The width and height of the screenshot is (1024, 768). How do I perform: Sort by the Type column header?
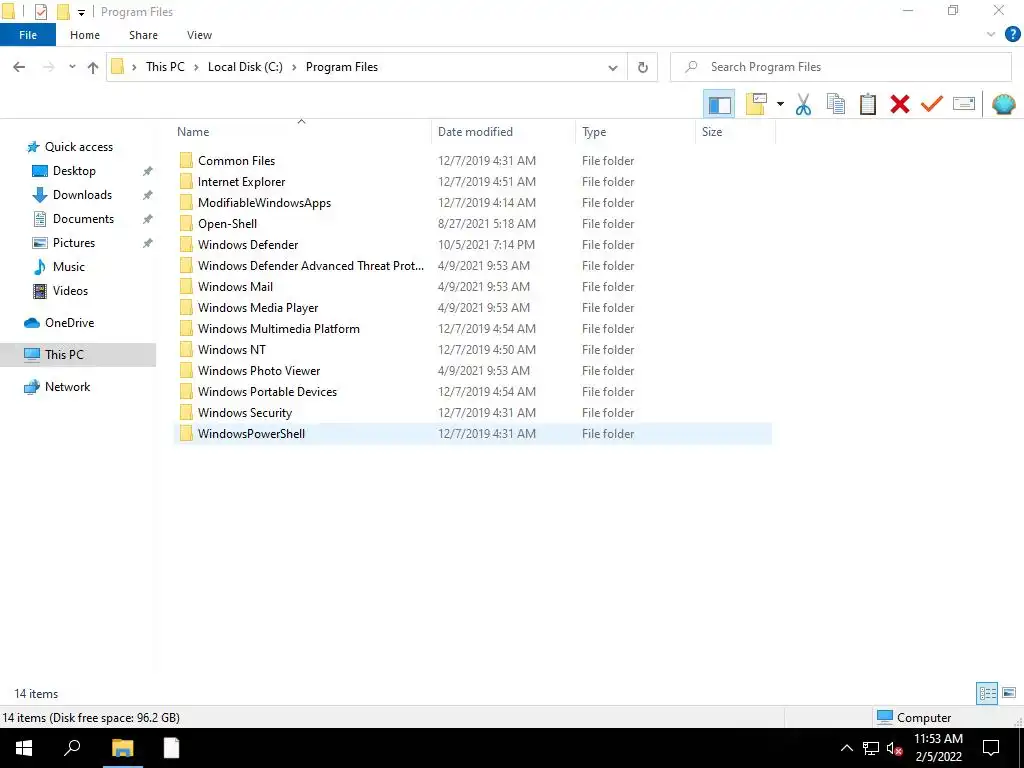635,132
